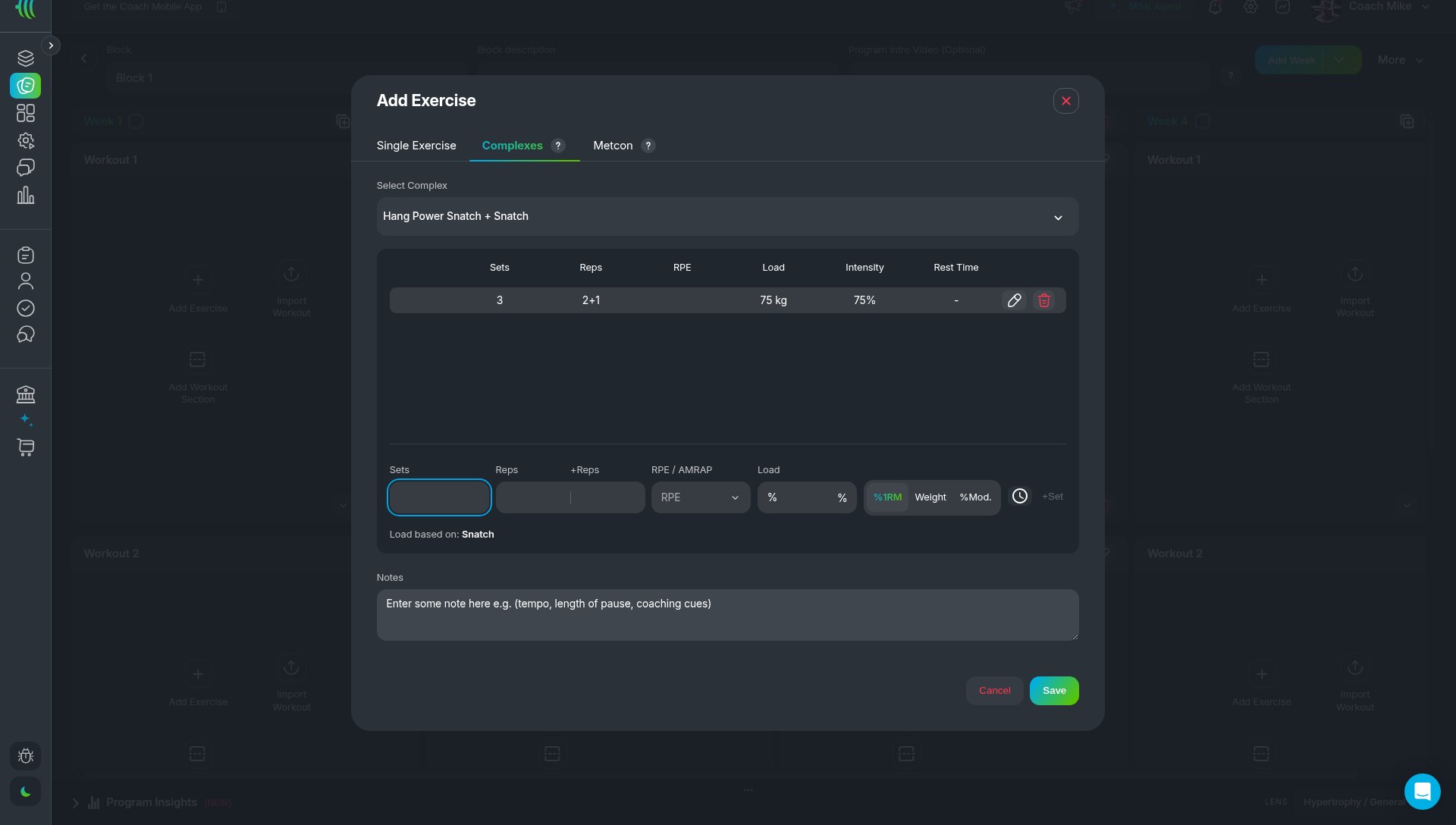Delete the 75 kg set row
This screenshot has width=1456, height=825.
pos(1043,300)
